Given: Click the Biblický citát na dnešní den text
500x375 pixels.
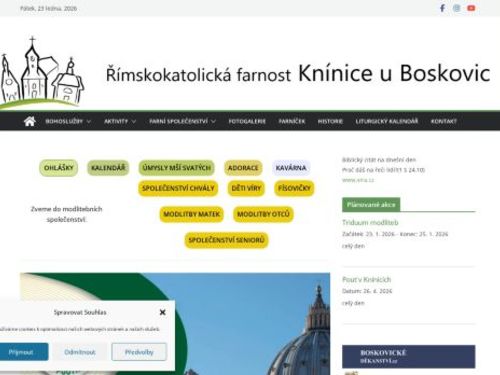Looking at the screenshot, I should coord(379,160).
